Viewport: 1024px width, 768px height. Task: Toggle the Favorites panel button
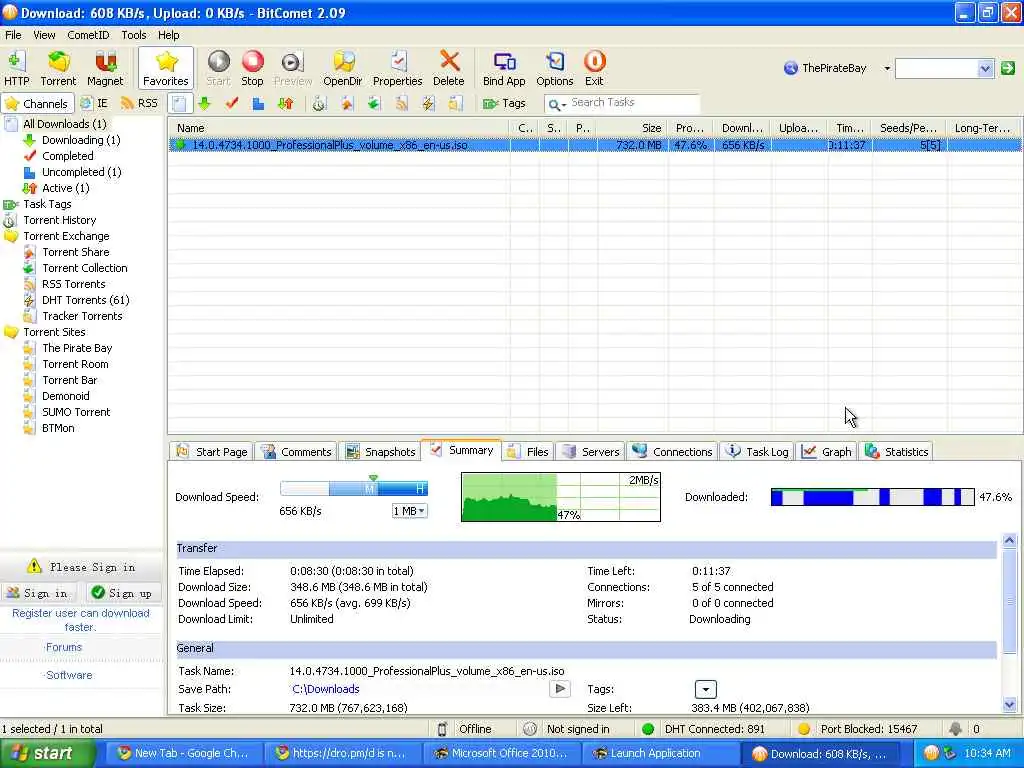tap(166, 68)
